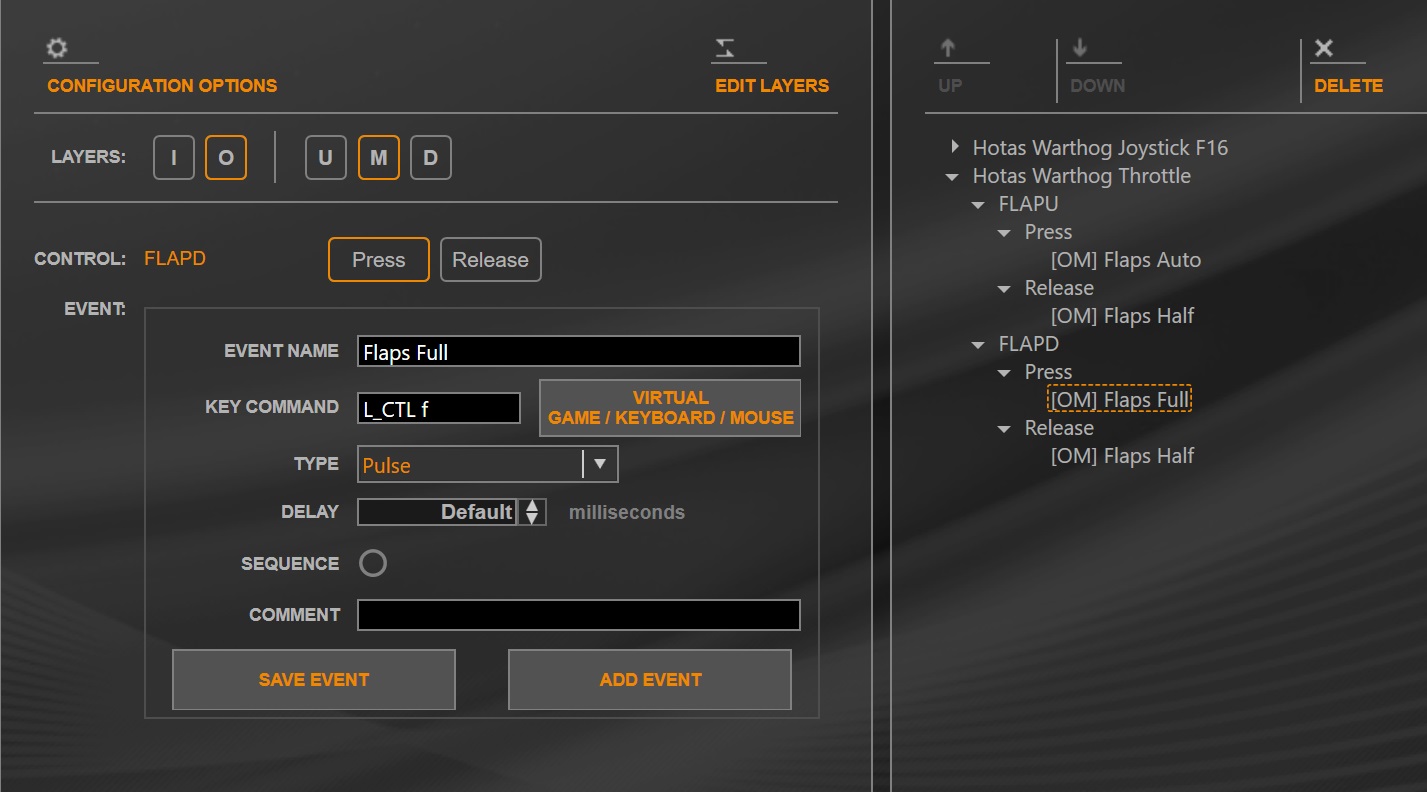Collapse Press under FLAPD

click(x=1004, y=373)
